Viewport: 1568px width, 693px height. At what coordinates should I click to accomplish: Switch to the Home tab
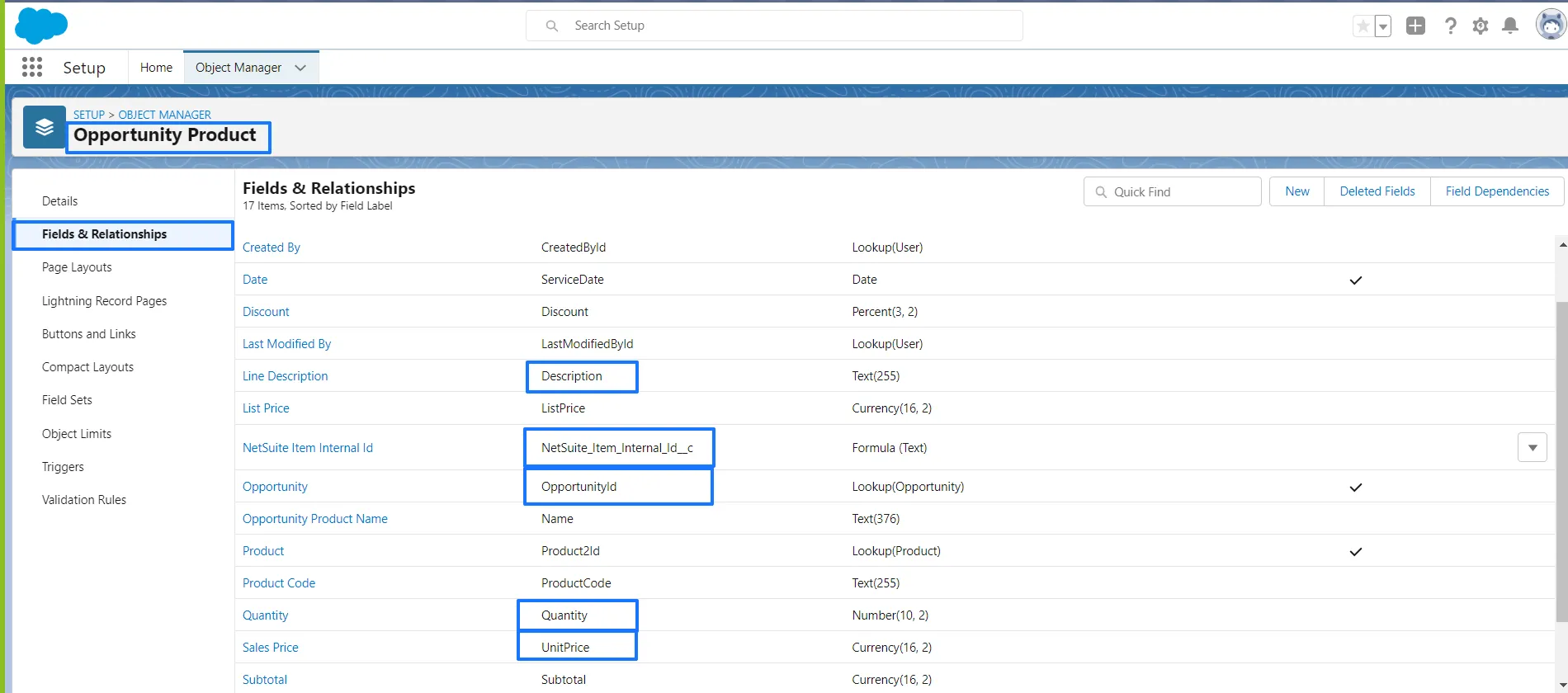(x=156, y=68)
